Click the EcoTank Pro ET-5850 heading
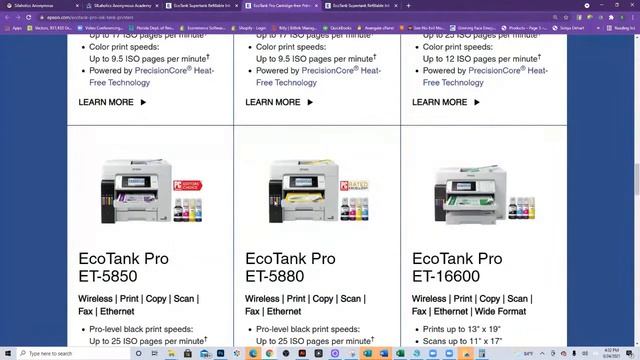Screen dimensions: 640x360 [x=124, y=267]
